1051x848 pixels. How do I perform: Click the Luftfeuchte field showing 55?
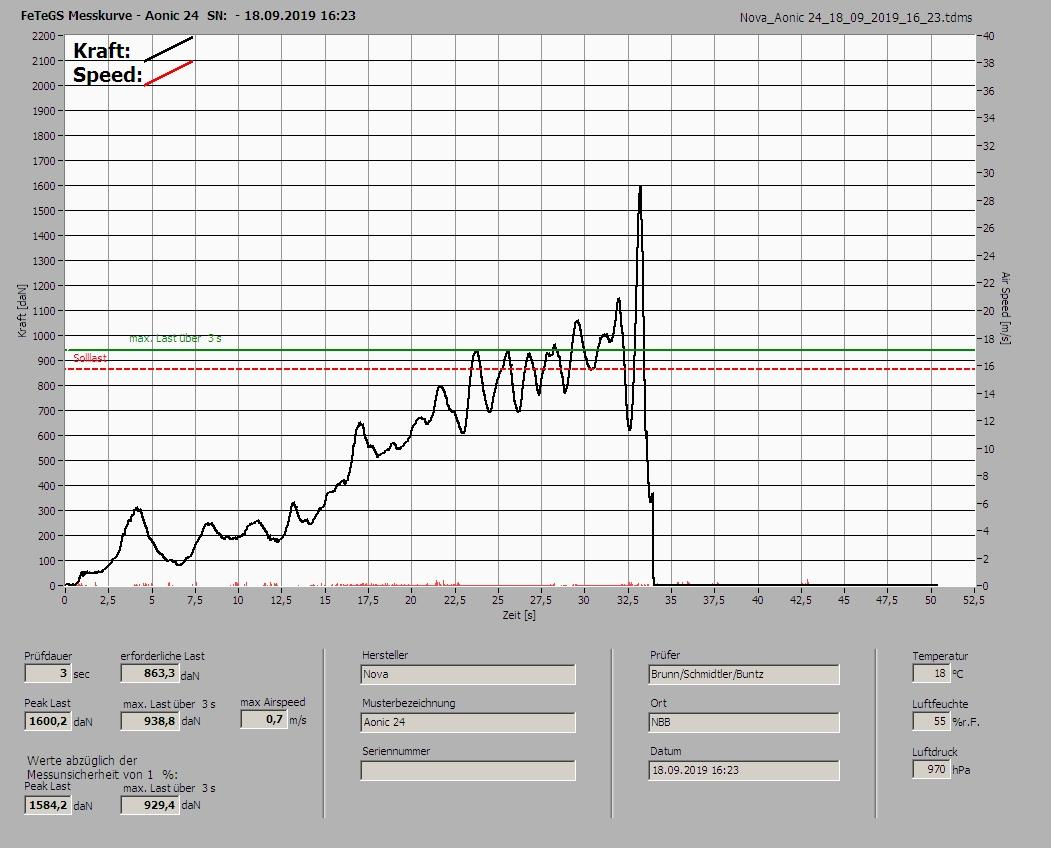[931, 722]
